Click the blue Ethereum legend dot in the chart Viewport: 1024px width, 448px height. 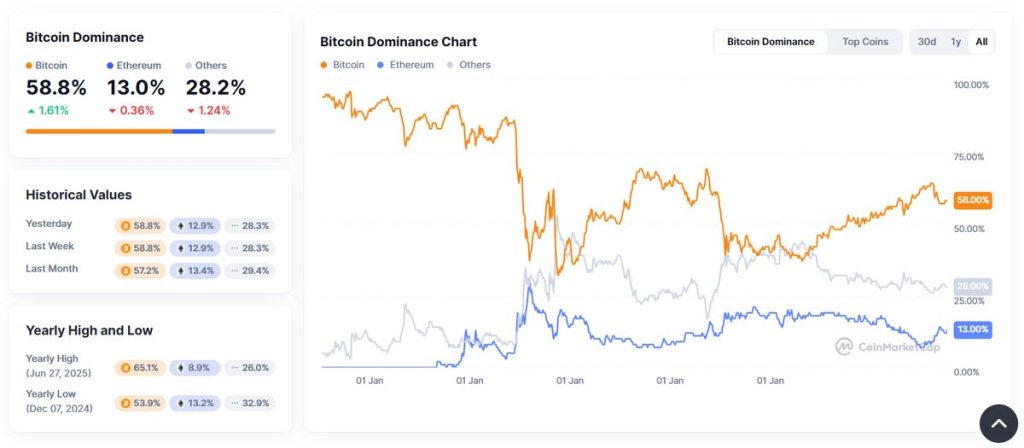pyautogui.click(x=382, y=65)
